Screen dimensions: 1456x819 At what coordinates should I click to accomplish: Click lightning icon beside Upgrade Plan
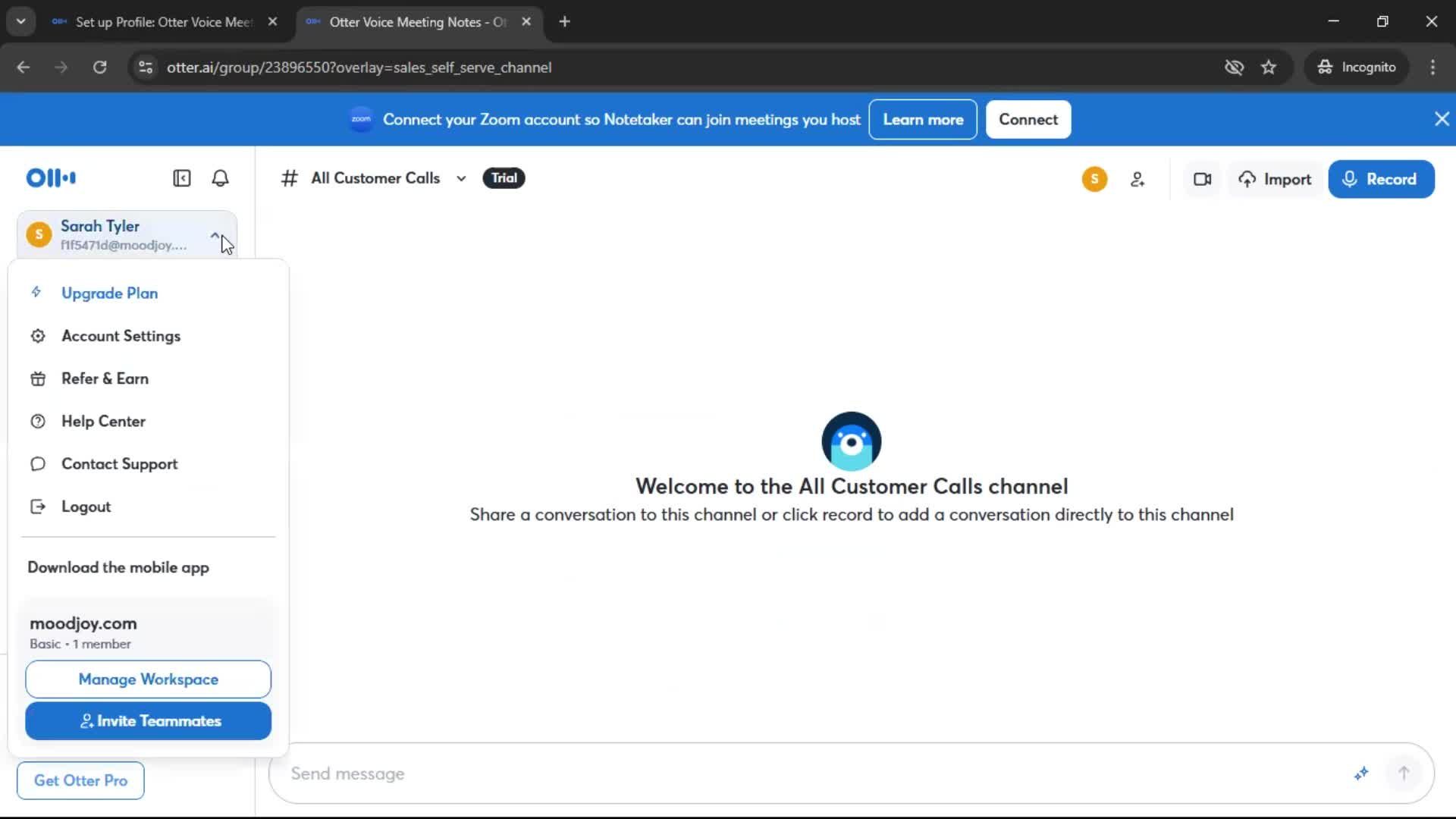coord(36,293)
